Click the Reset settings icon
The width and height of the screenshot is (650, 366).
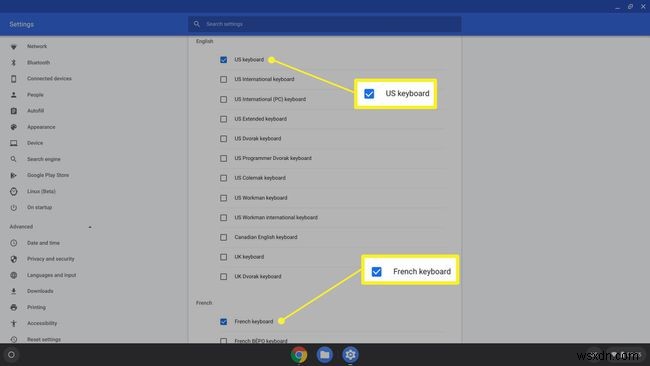tap(14, 339)
